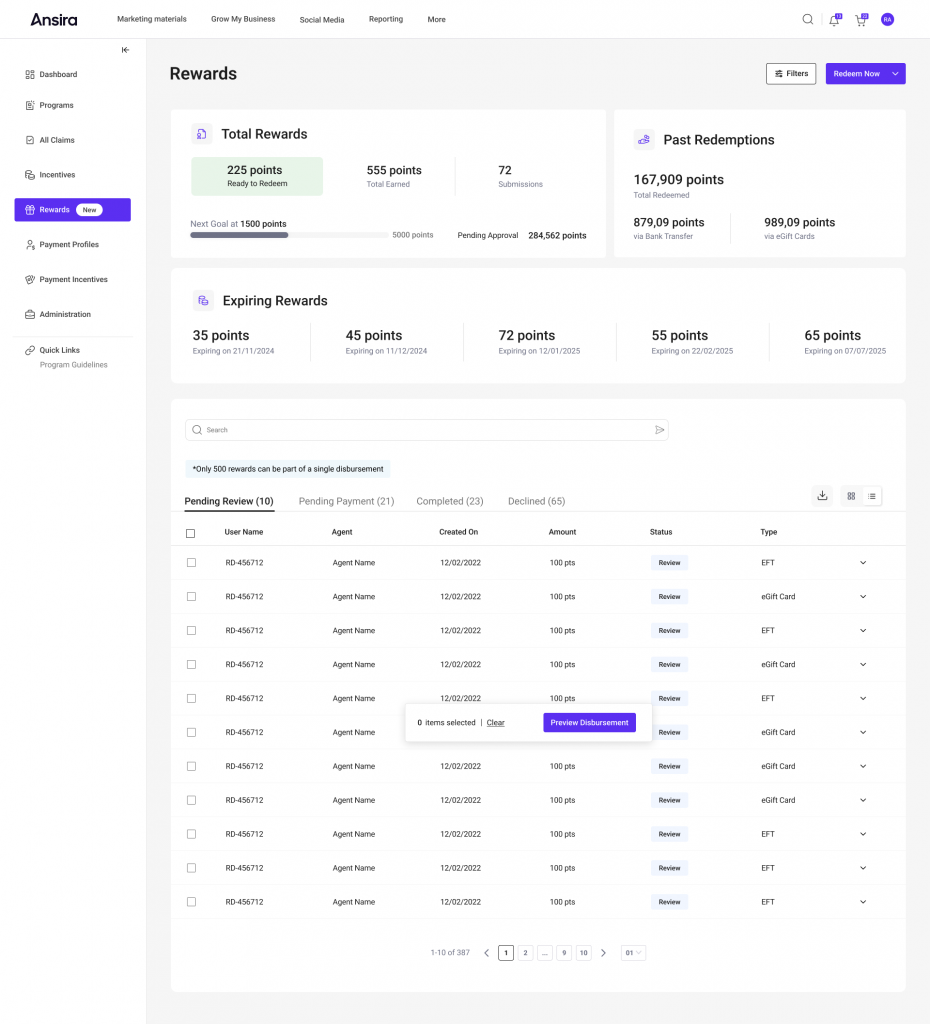
Task: Switch to Pending Payment (21) tab
Action: 346,501
